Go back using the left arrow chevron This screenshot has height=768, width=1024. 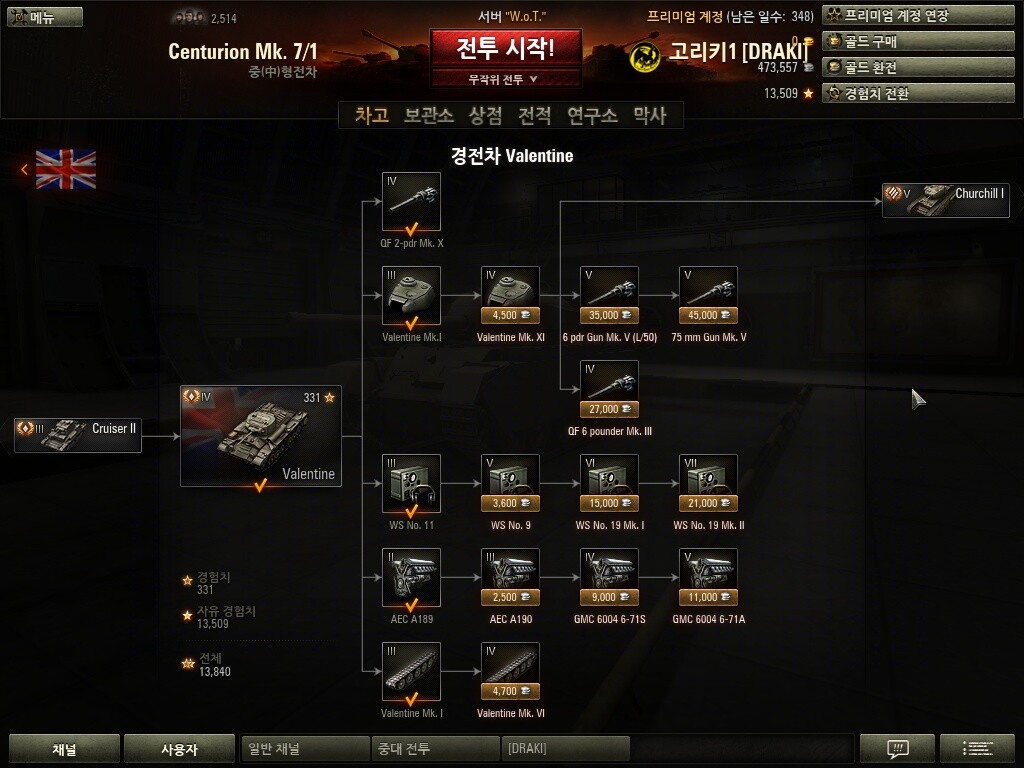(24, 170)
